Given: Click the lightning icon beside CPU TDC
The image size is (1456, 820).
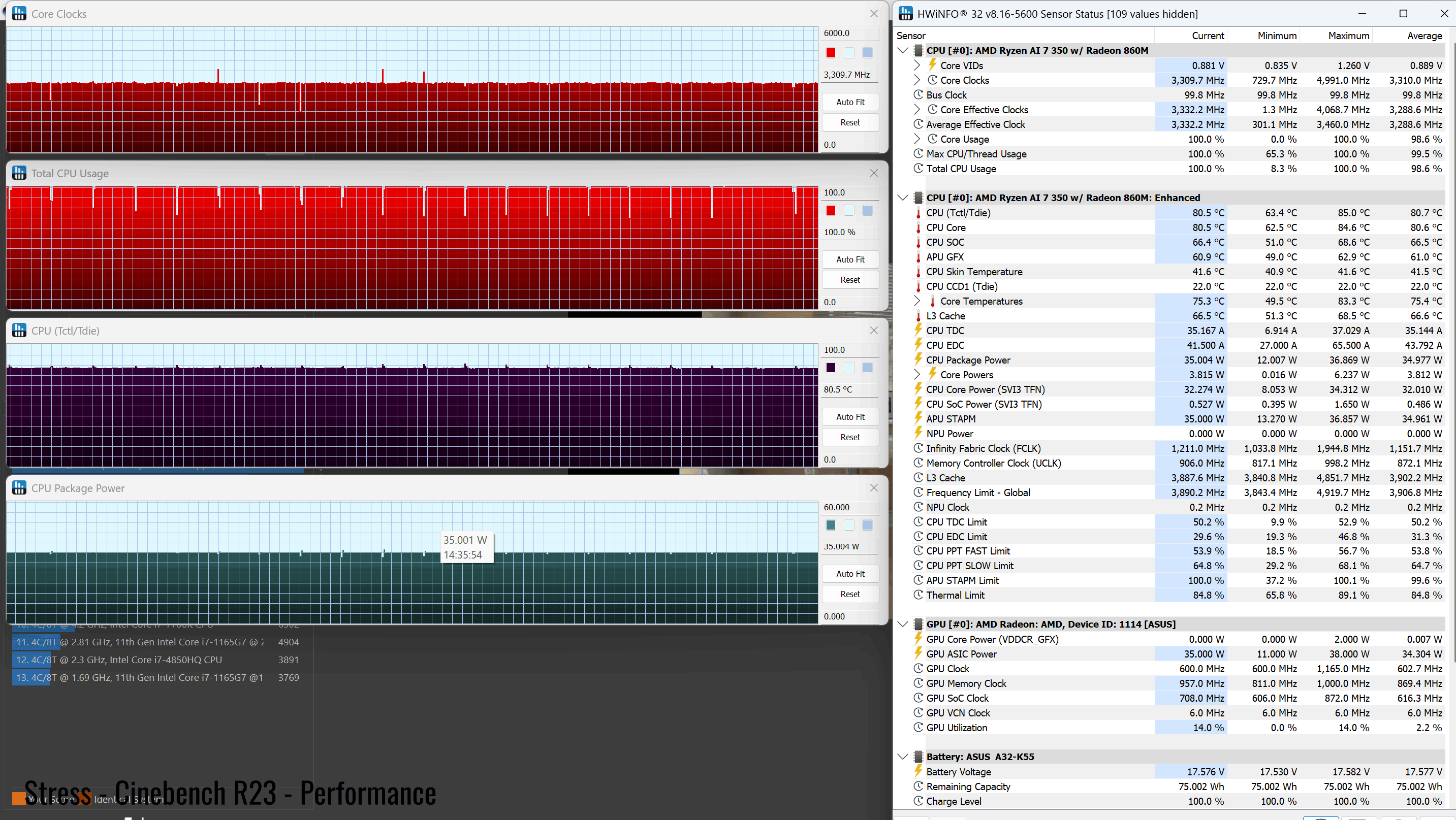Looking at the screenshot, I should coord(918,330).
